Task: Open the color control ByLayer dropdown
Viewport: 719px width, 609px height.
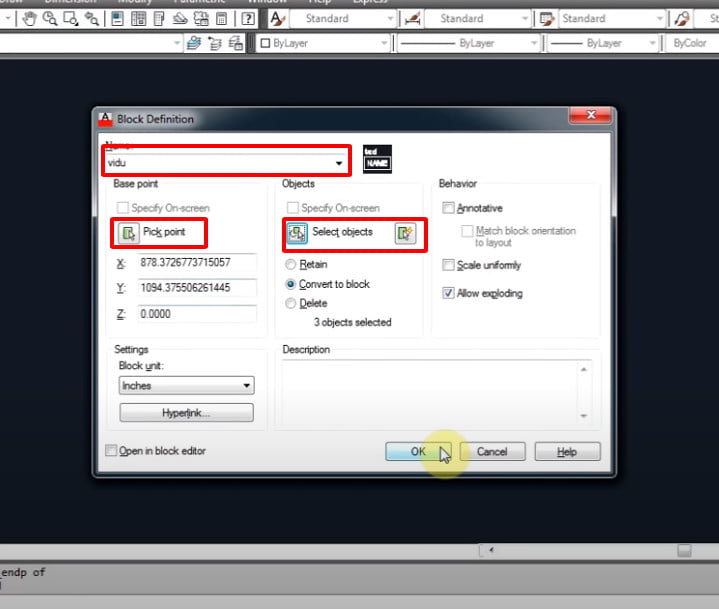Action: (x=323, y=43)
